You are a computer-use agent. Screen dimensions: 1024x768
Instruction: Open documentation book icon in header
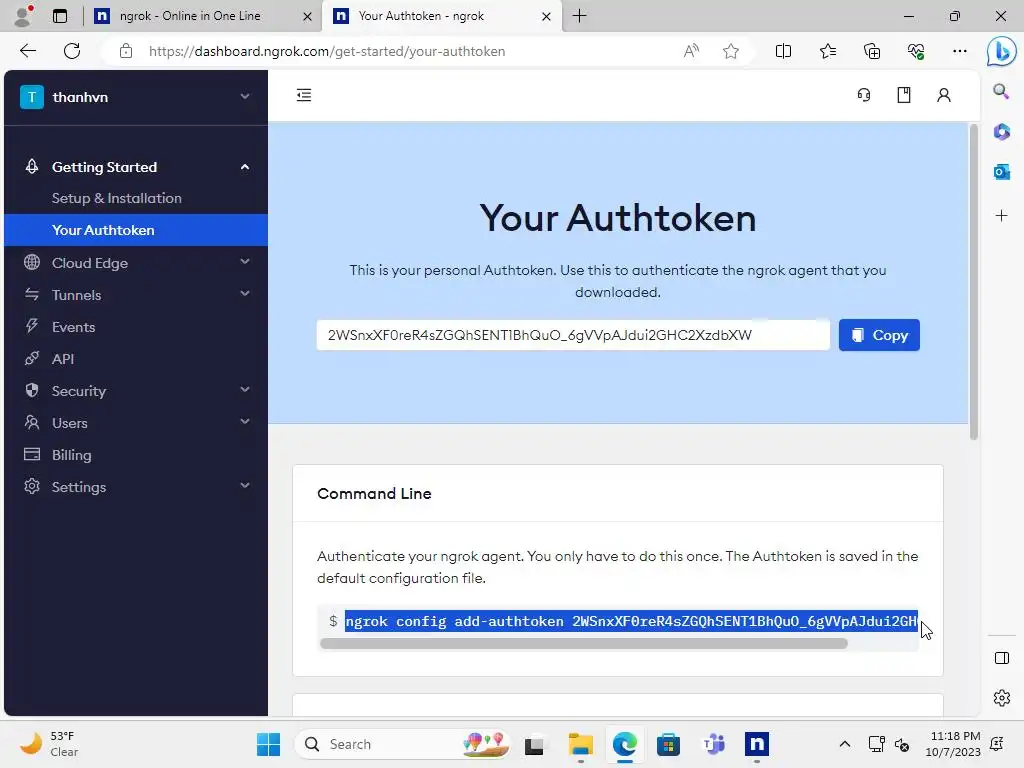(x=904, y=95)
